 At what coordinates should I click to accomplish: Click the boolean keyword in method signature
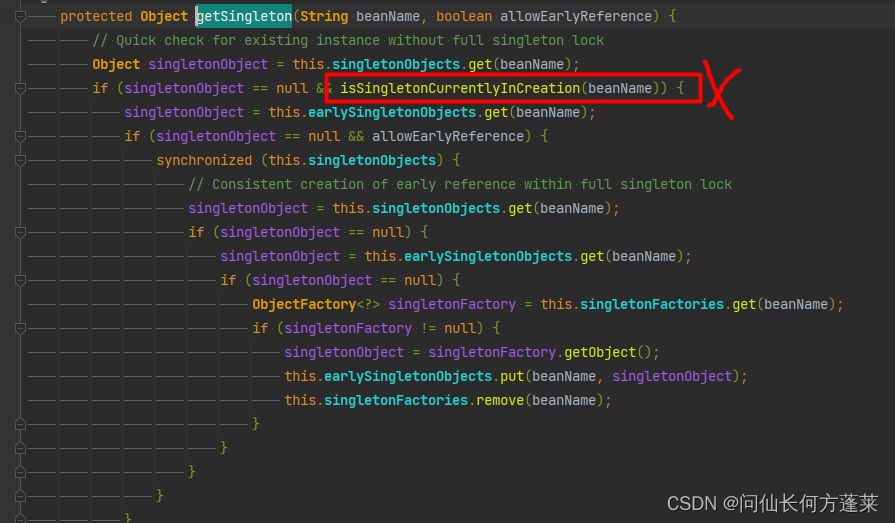click(x=464, y=17)
